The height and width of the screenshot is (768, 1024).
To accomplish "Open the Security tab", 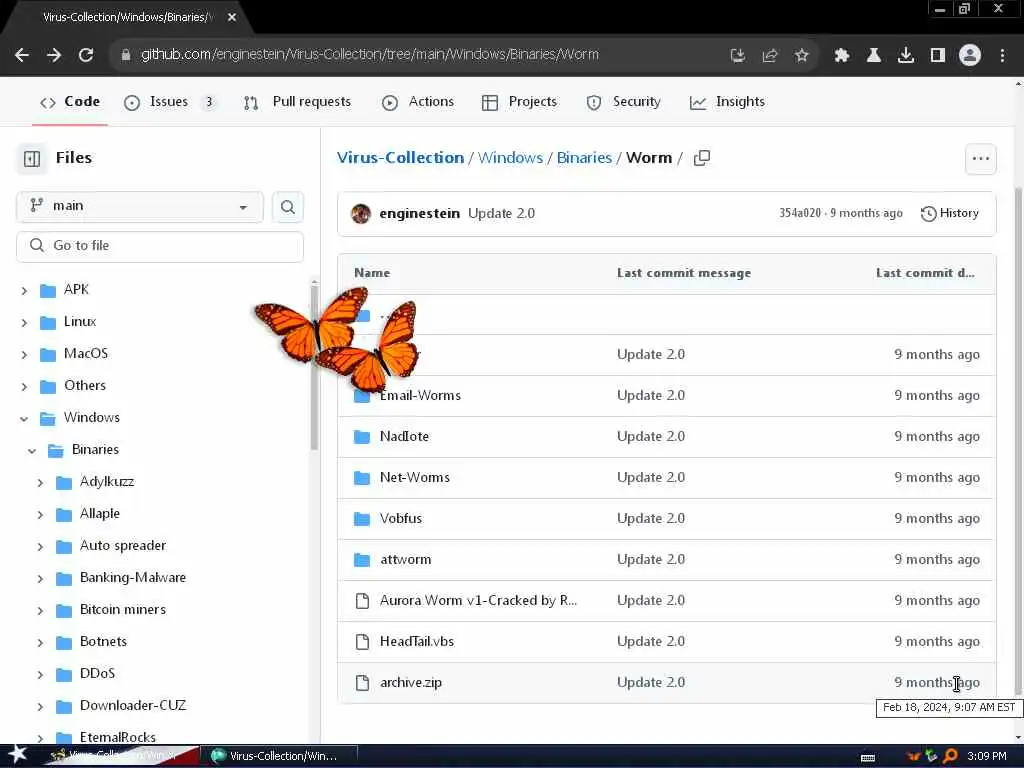I will (x=624, y=102).
